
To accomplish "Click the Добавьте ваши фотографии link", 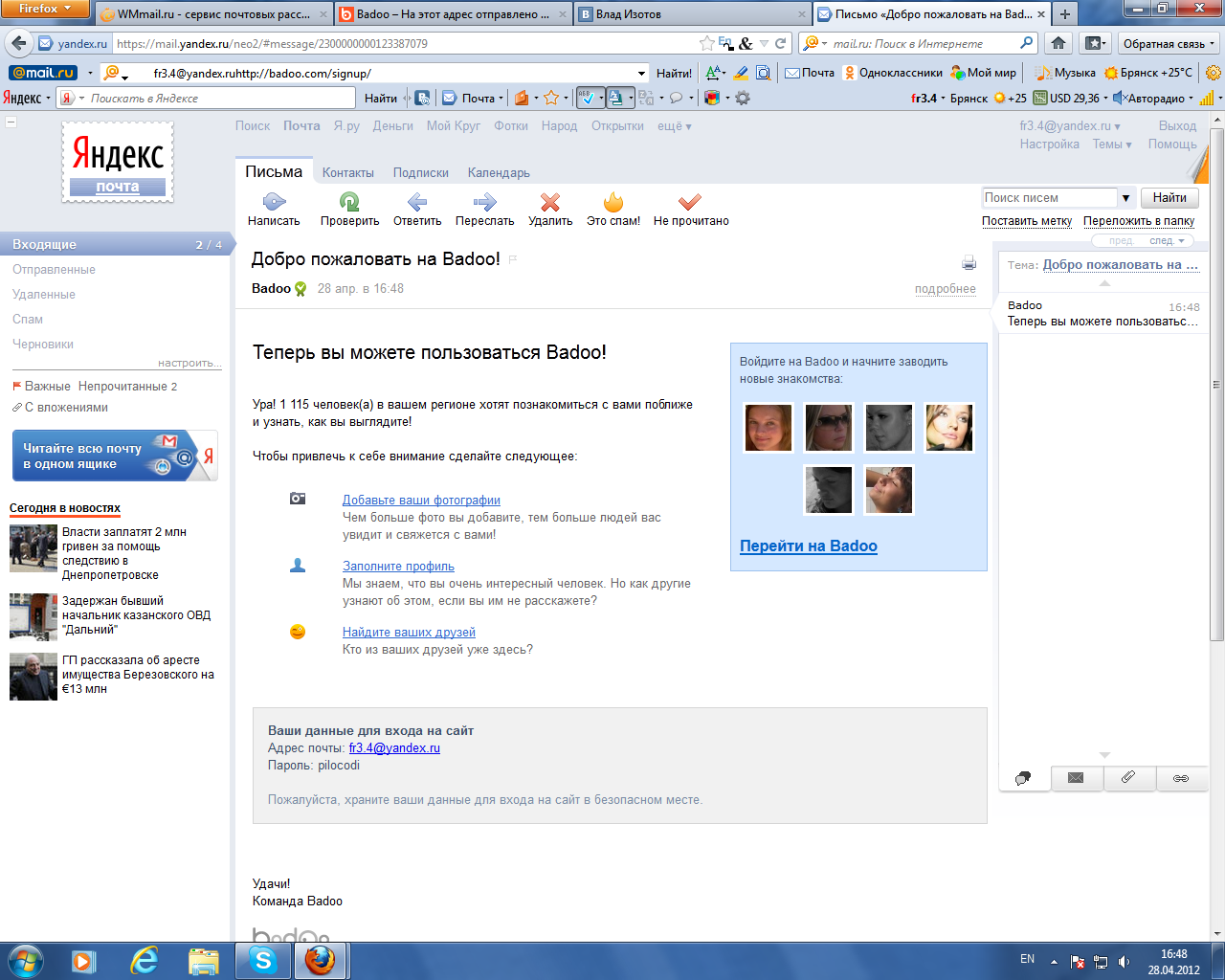I will [421, 501].
